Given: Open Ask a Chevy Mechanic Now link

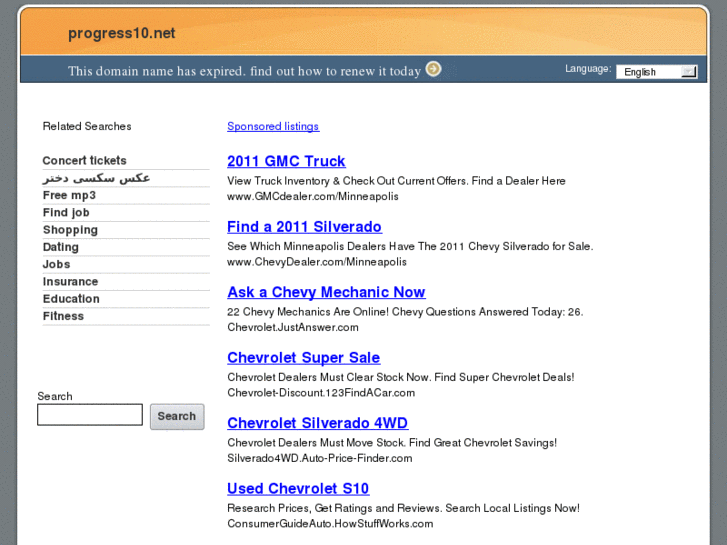Looking at the screenshot, I should click(x=326, y=292).
